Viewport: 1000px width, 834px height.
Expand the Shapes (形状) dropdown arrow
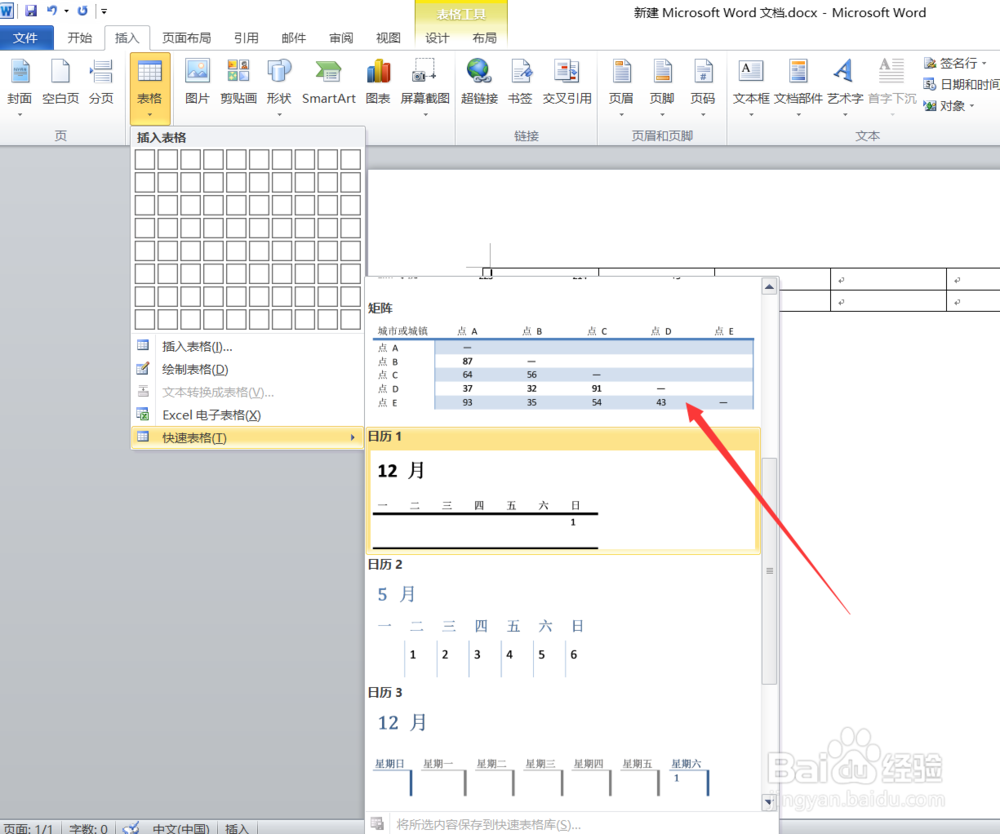(x=279, y=115)
